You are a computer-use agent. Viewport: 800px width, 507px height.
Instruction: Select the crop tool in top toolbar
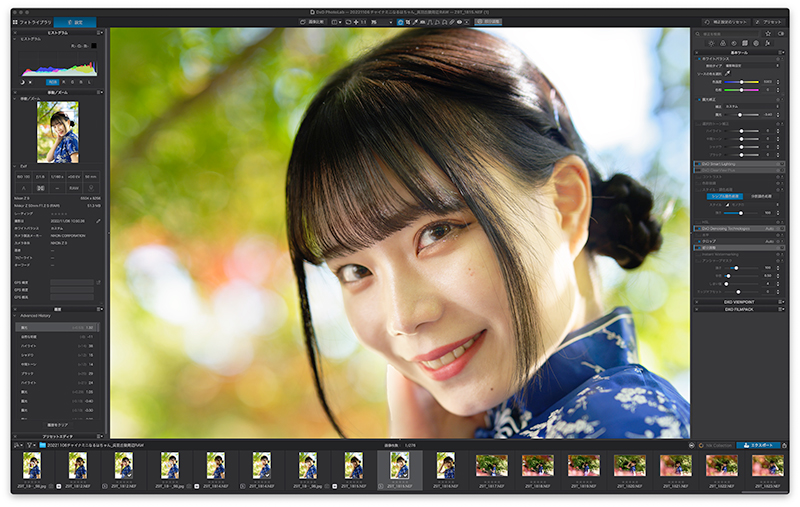[408, 22]
